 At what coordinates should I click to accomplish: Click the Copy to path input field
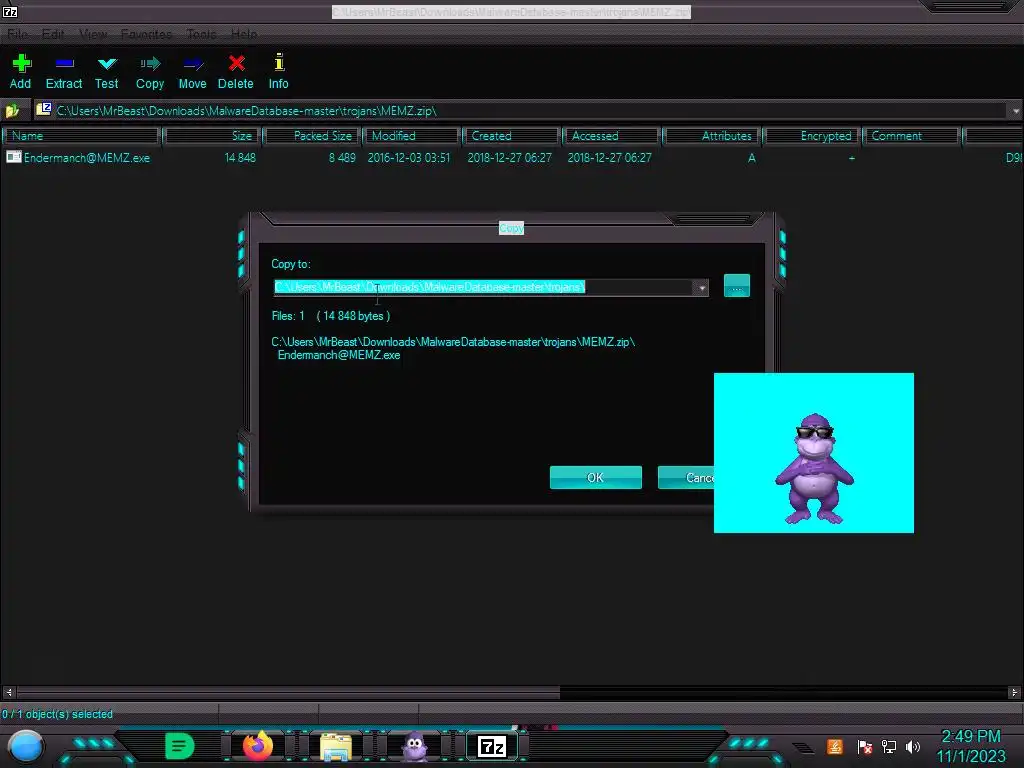[484, 287]
